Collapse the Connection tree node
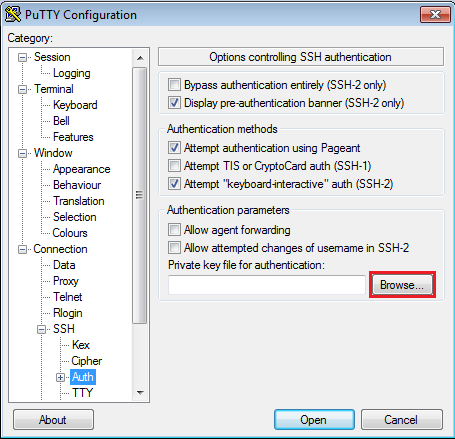Screen dimensions: 455x439 tap(22, 250)
